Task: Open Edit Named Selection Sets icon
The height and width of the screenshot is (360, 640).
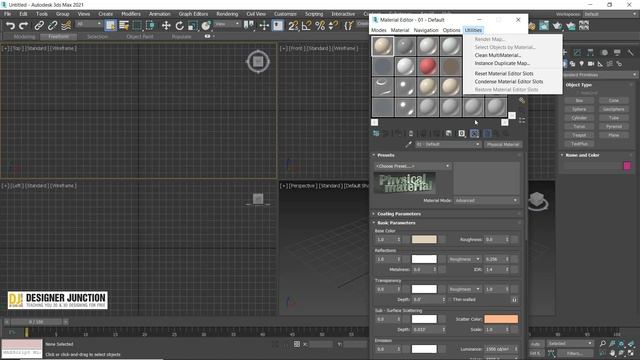Action: 349,26
